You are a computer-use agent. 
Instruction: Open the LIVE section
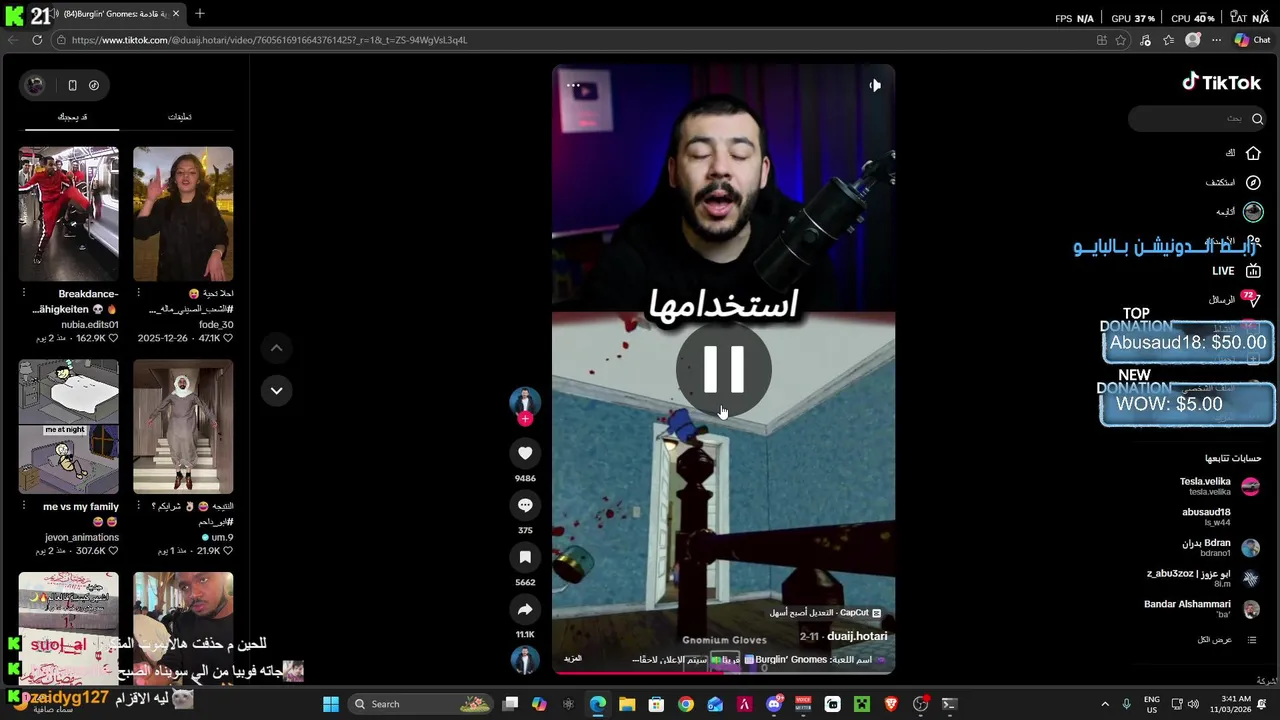1236,271
